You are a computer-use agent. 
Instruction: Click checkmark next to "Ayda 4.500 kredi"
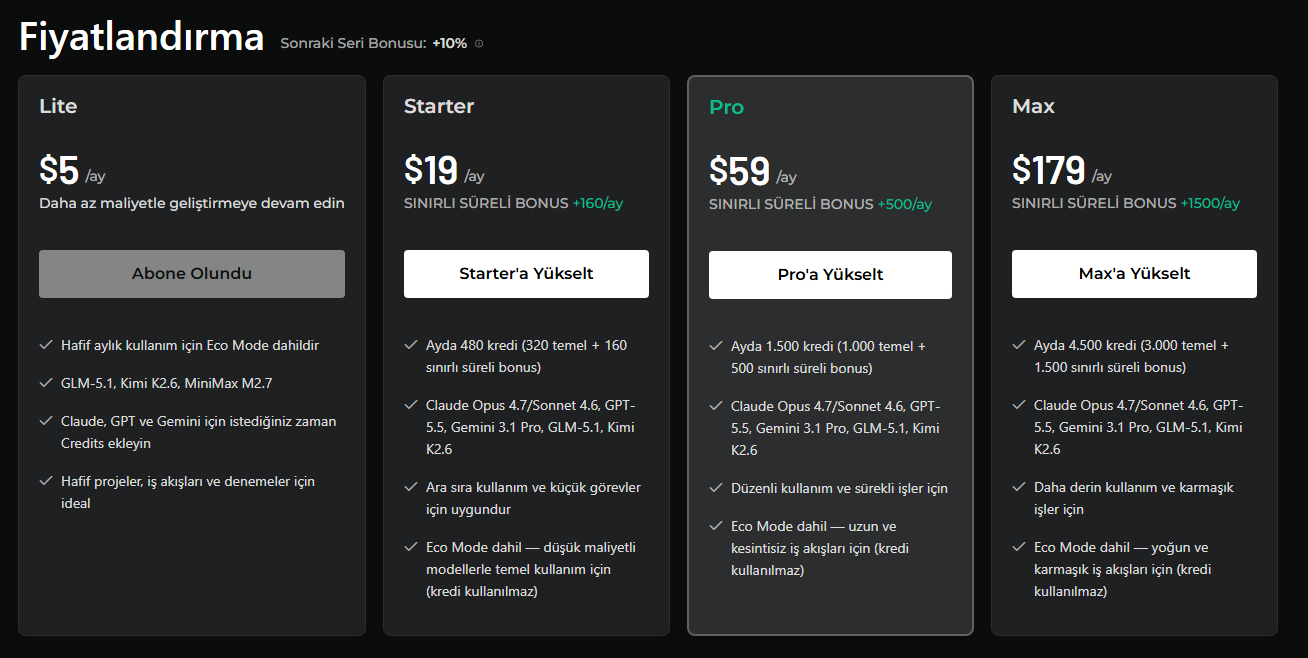(x=1019, y=345)
